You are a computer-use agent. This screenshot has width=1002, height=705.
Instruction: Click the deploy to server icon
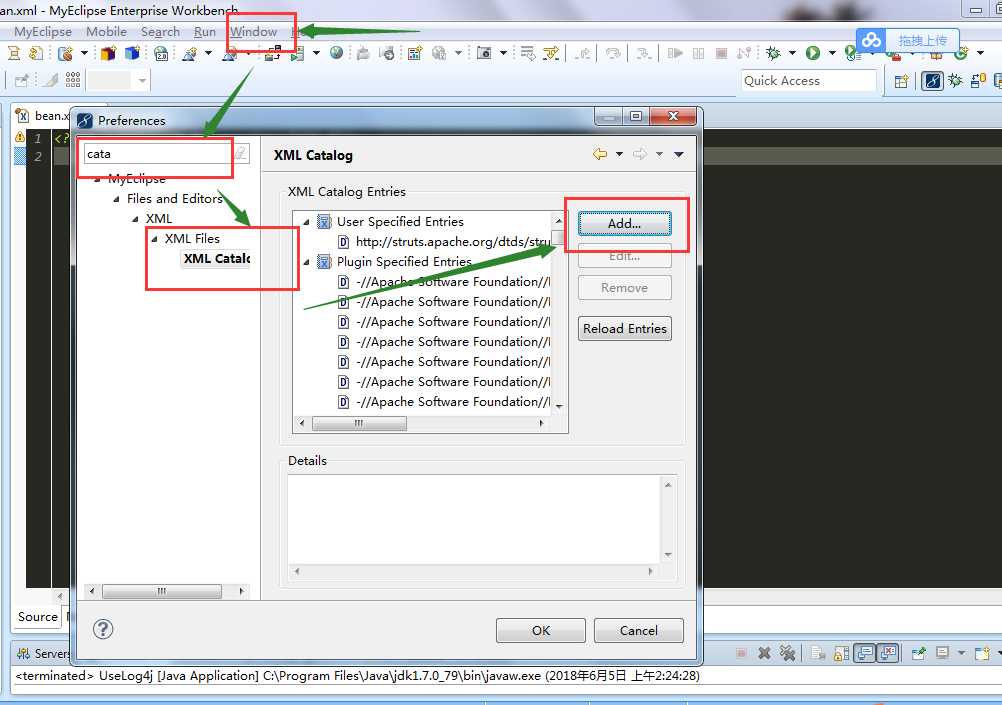pyautogui.click(x=273, y=54)
